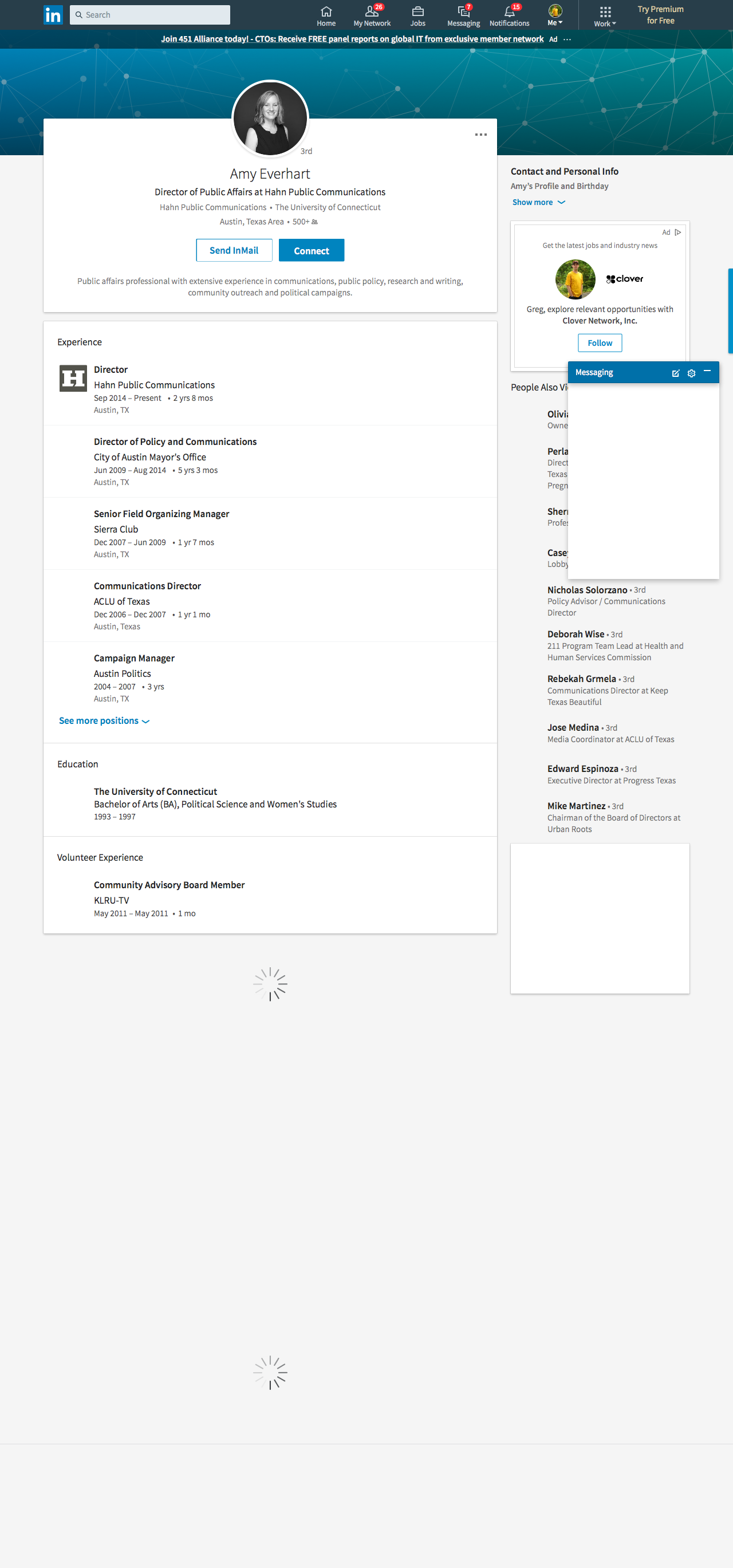Open Nicholas Solorzano's profile link
Screen dimensions: 733x1568
tap(587, 590)
